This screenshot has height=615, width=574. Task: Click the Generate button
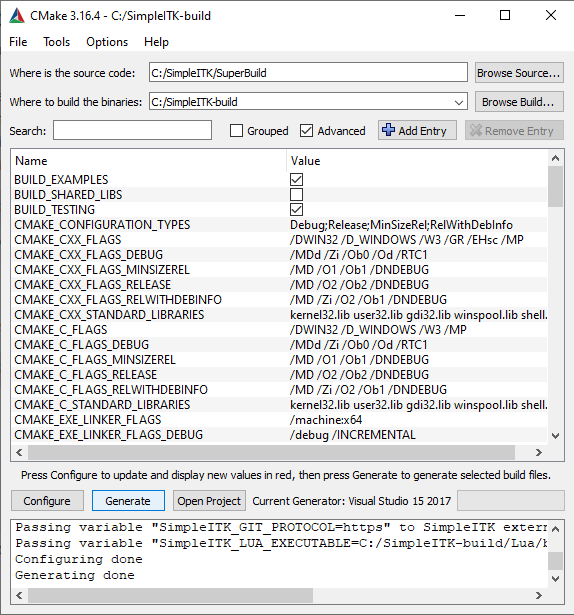(128, 501)
